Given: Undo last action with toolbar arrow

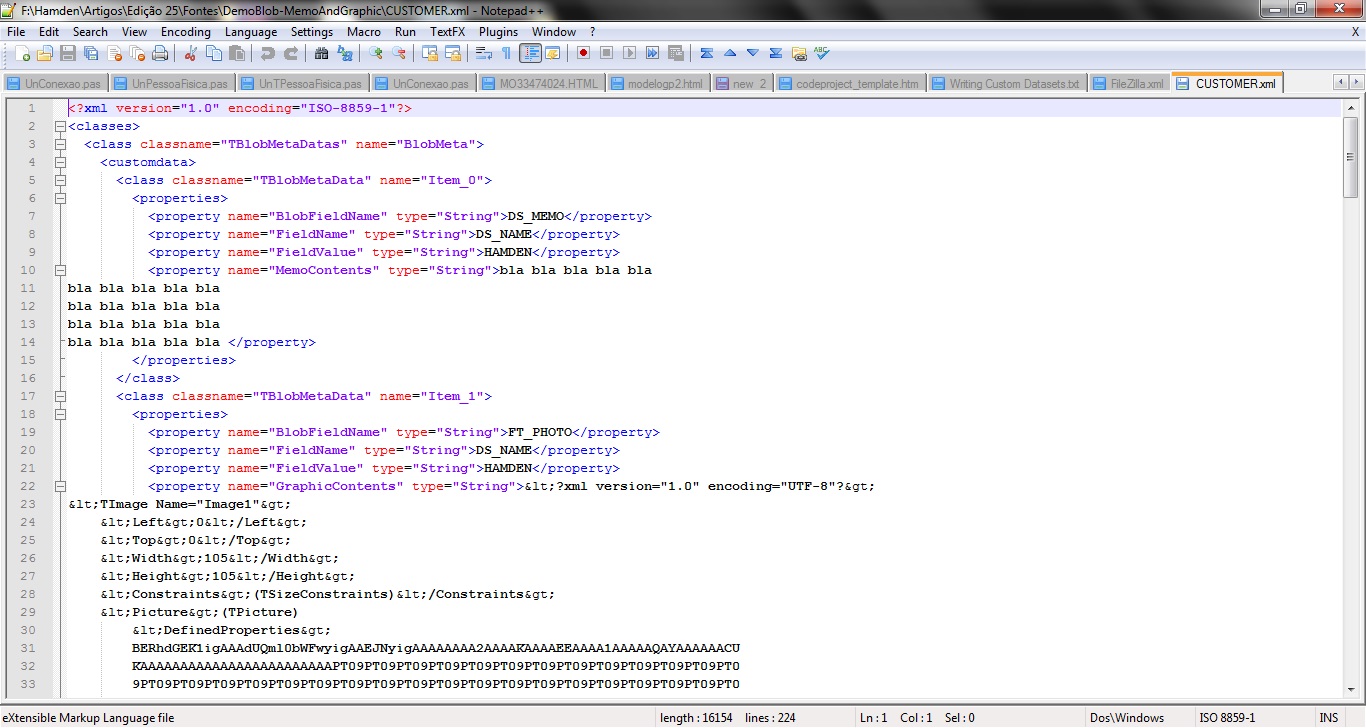Looking at the screenshot, I should click(x=268, y=53).
